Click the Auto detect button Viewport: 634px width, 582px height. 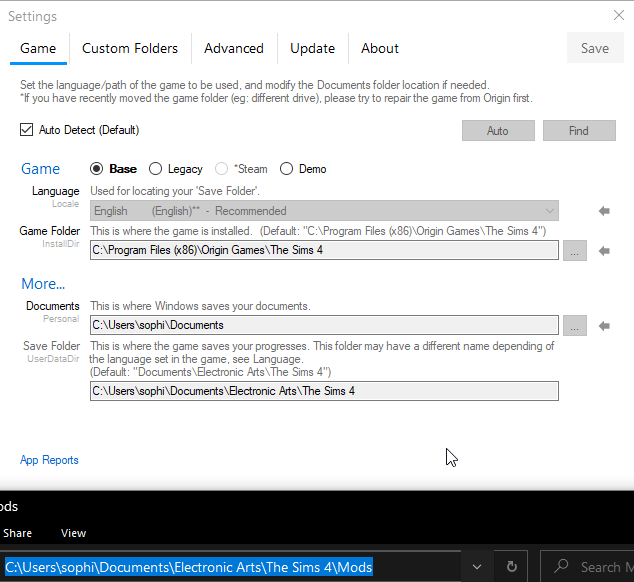click(x=498, y=131)
